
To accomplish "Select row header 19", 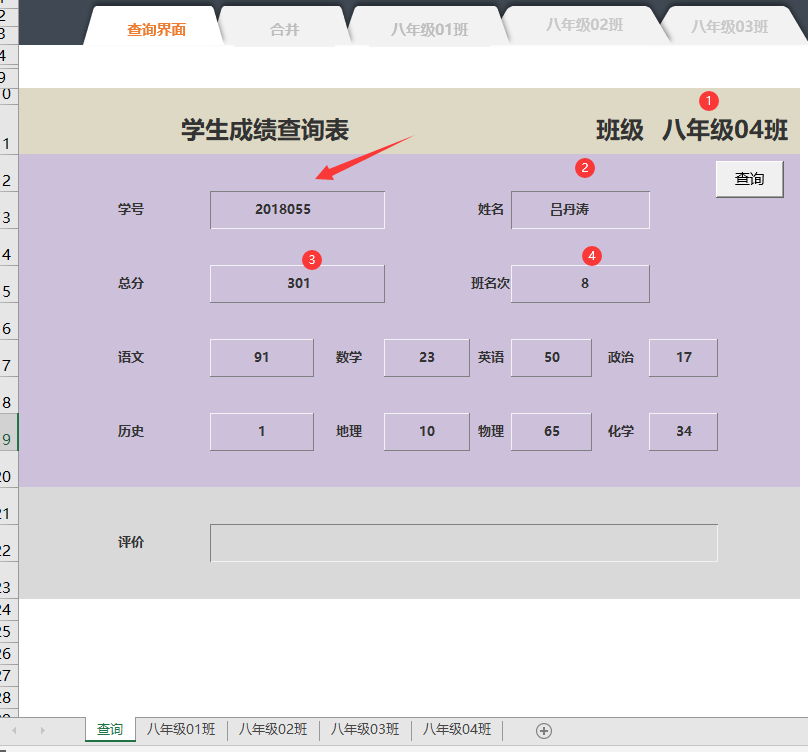I will click(x=8, y=432).
